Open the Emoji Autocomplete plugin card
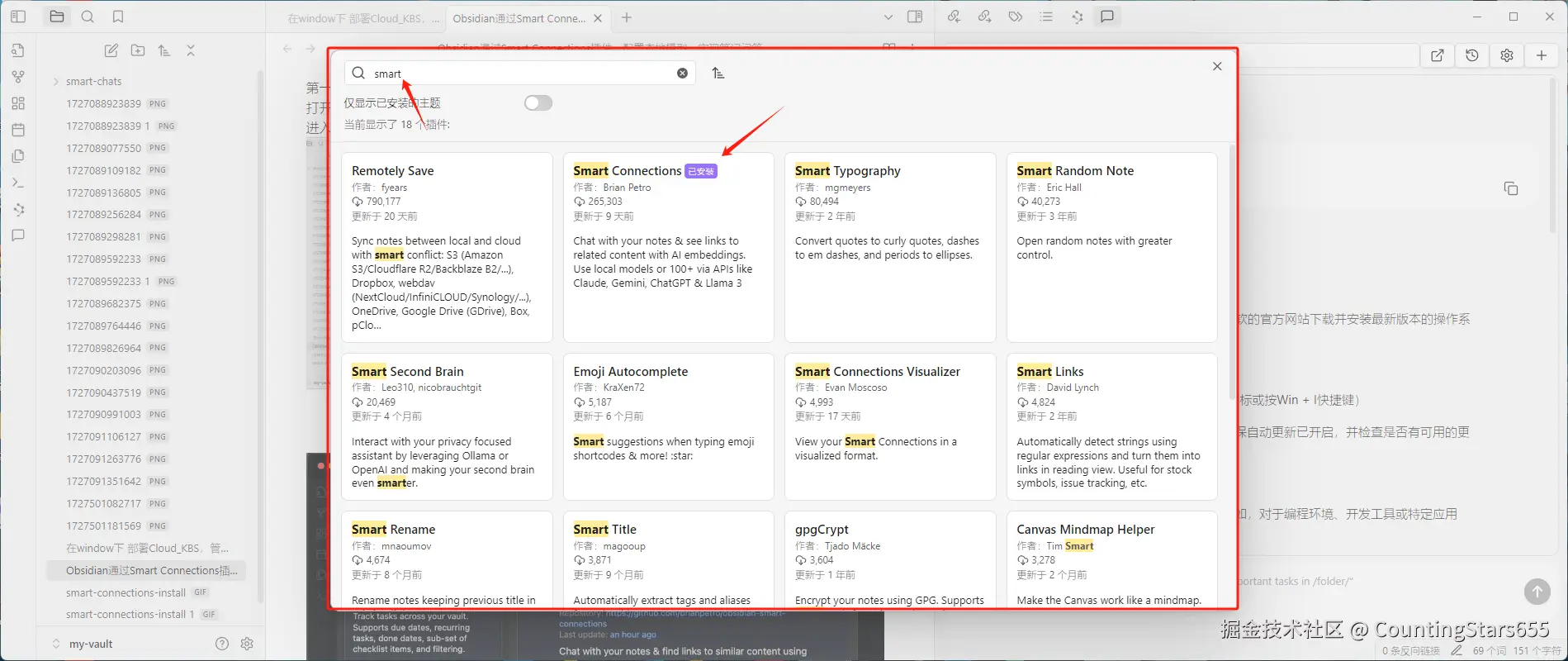The height and width of the screenshot is (661, 1568). pos(669,426)
